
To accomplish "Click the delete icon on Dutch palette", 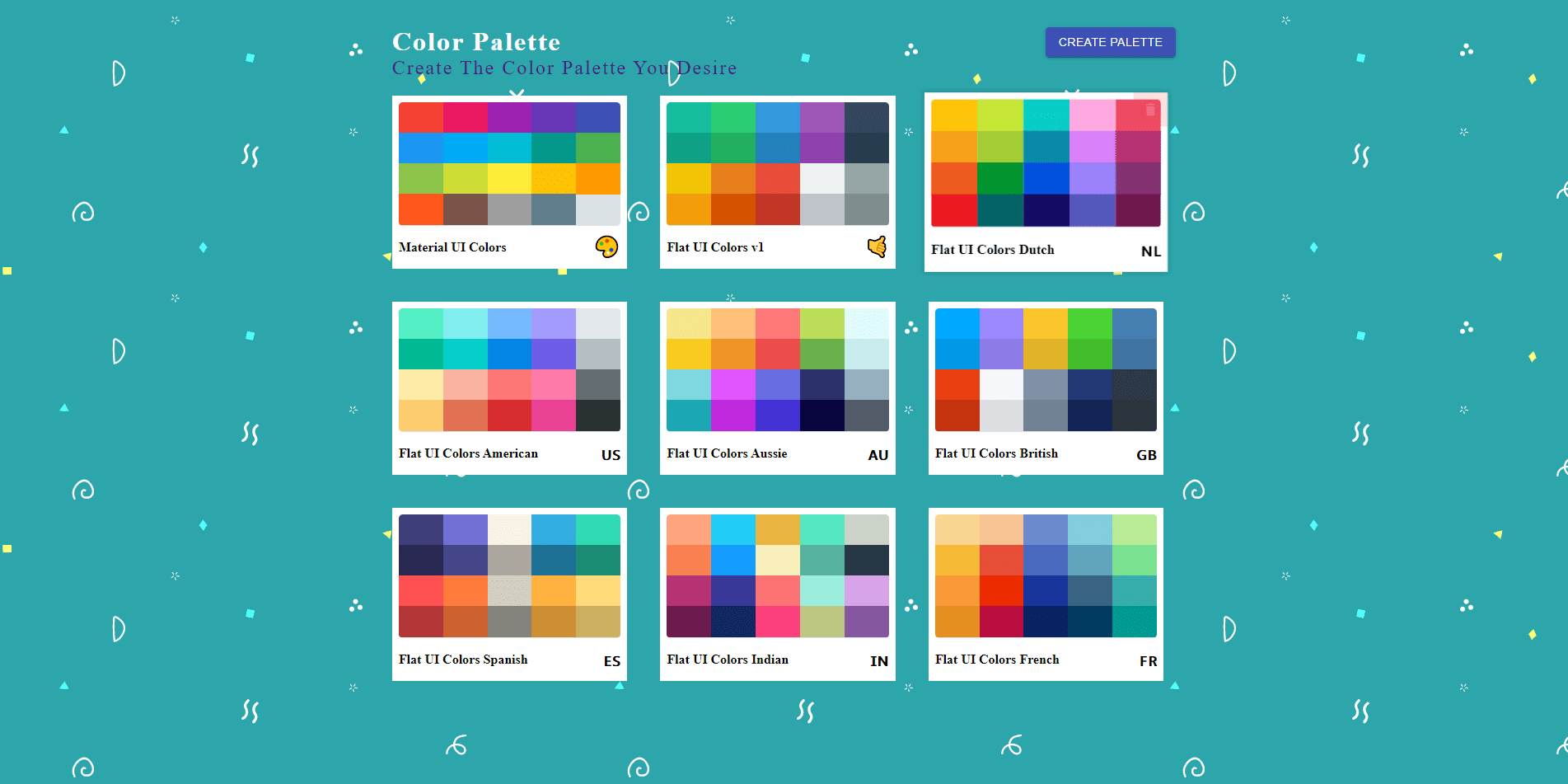I will (x=1150, y=110).
